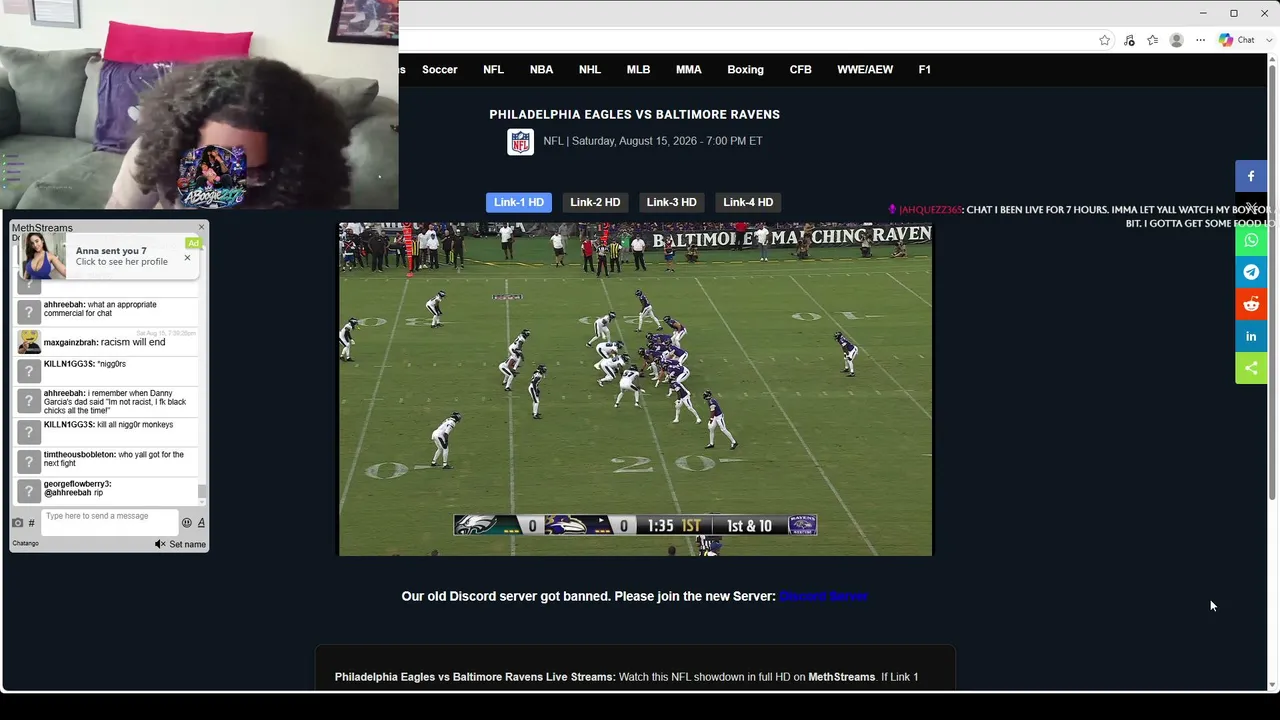Minimize the browser window
Viewport: 1280px width, 720px height.
(1203, 13)
